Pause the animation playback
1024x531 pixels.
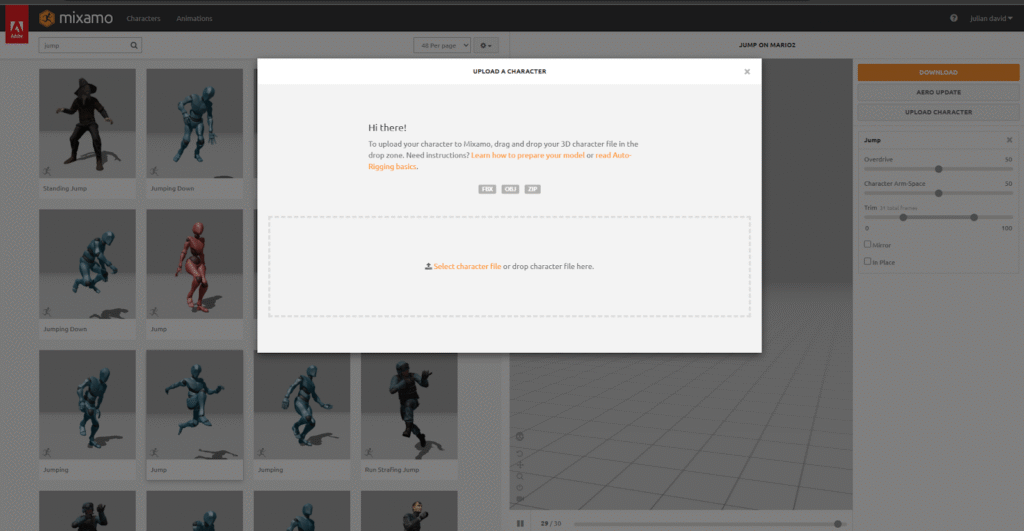pos(520,523)
